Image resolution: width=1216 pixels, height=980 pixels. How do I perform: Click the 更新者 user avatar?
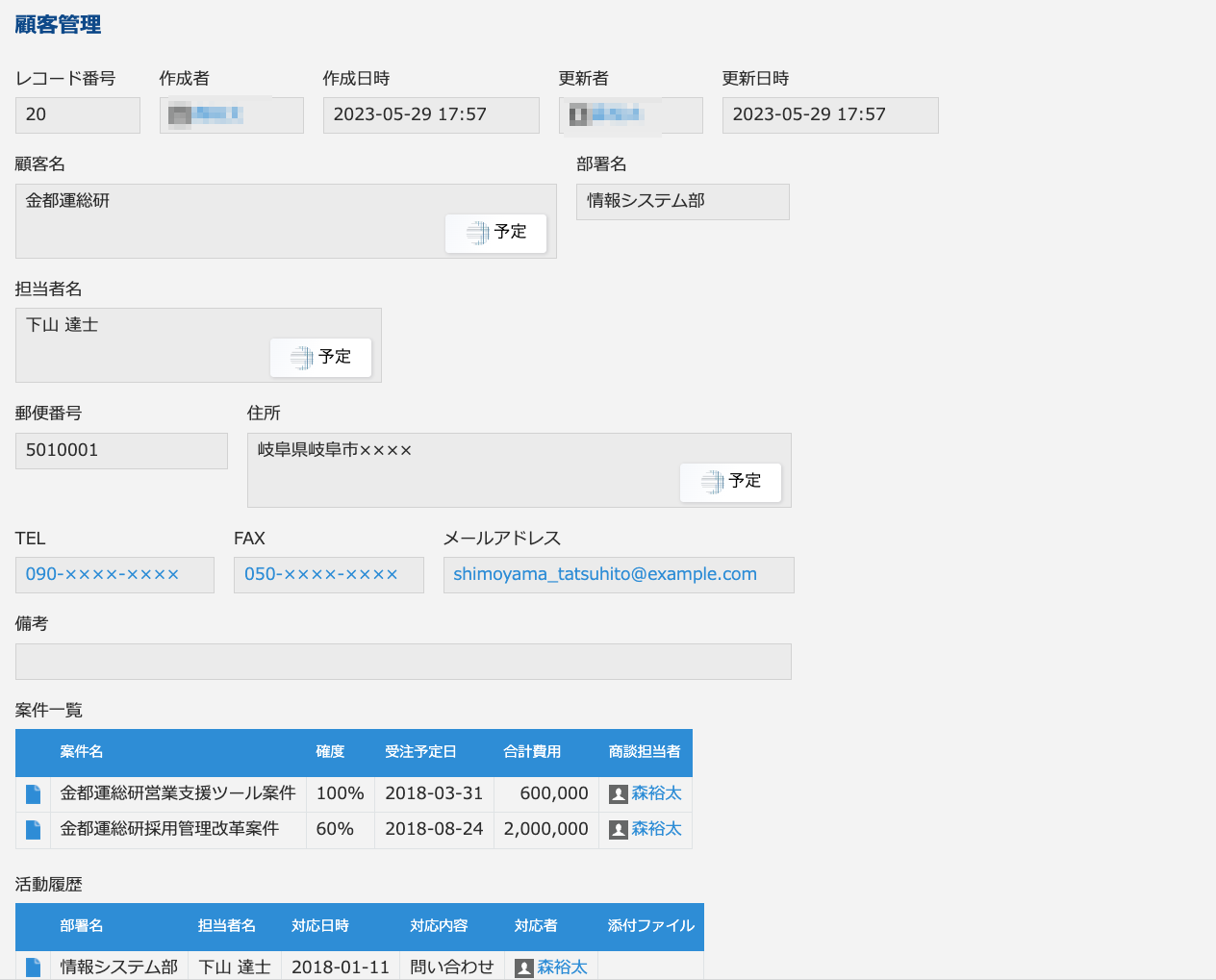(x=579, y=115)
